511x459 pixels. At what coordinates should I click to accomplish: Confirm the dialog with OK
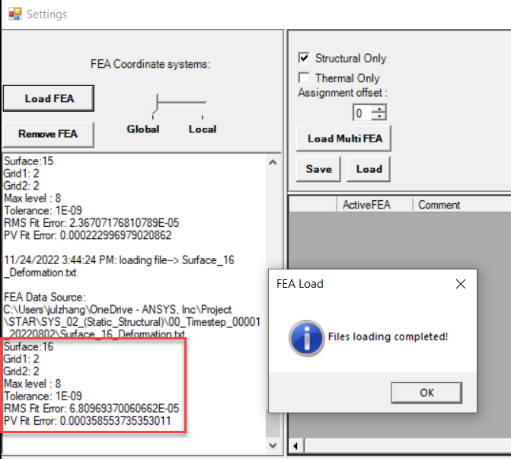click(x=426, y=393)
